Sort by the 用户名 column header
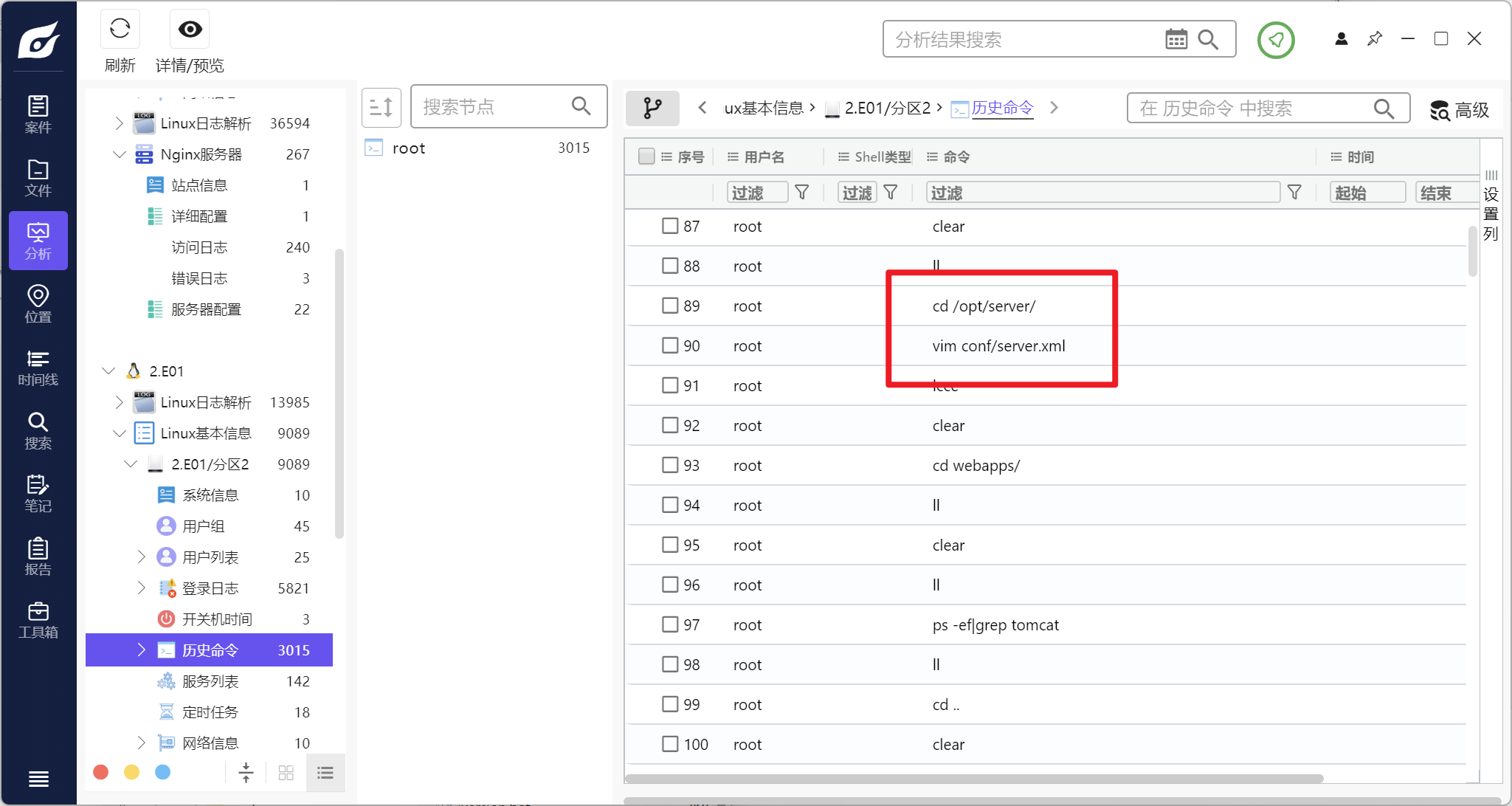The image size is (1512, 806). point(764,156)
